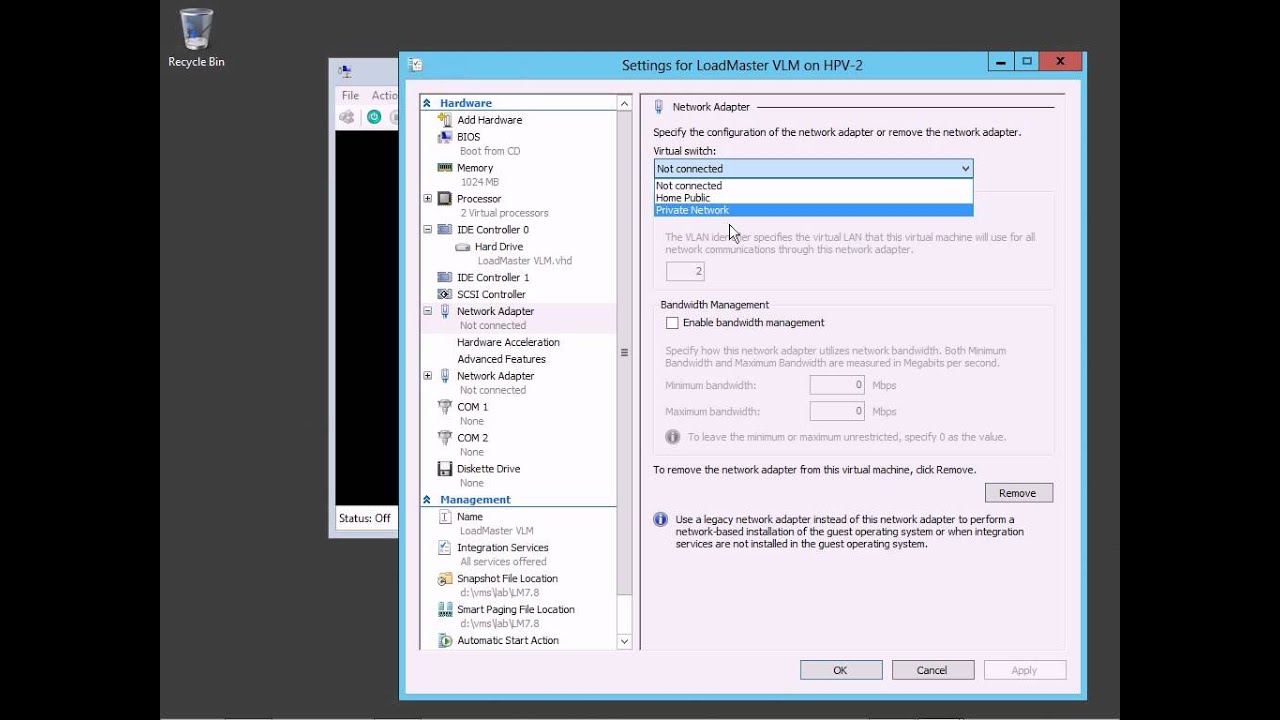
Task: Click the Automatic Start Action icon
Action: [x=445, y=641]
